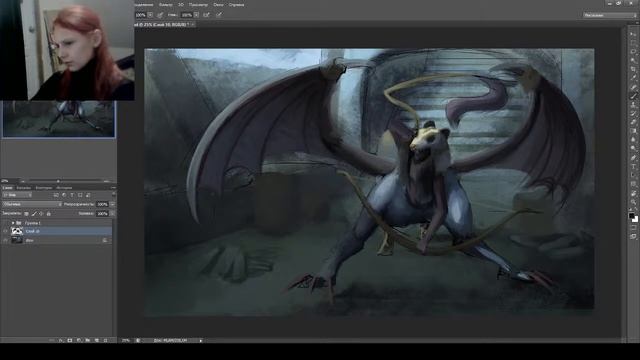Image resolution: width=640 pixels, height=360 pixels.
Task: Toggle type layer filter in Layers panel
Action: point(72,195)
